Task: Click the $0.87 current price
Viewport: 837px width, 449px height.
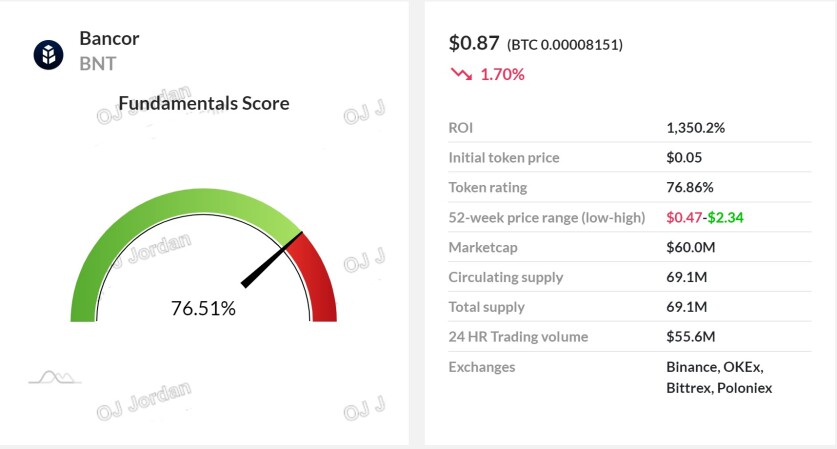Action: (474, 43)
